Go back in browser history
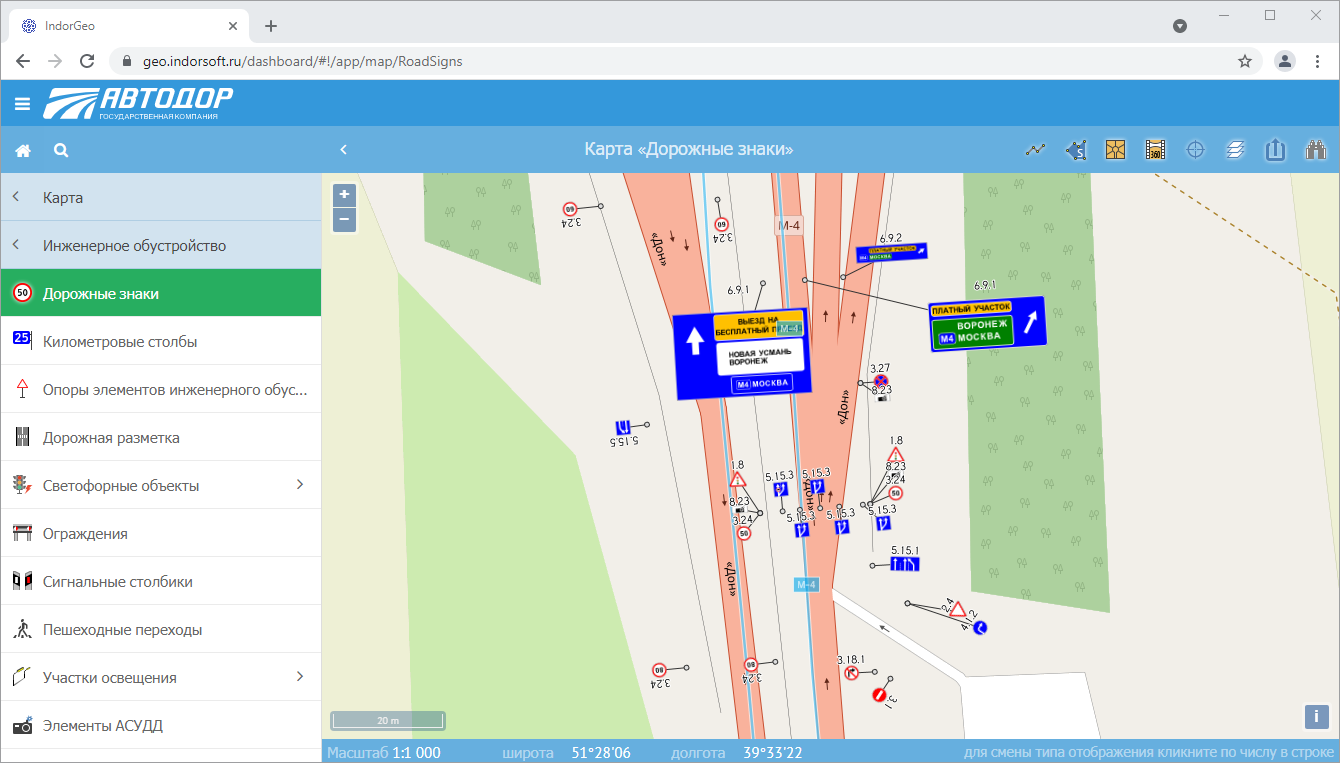Viewport: 1340px width, 763px height. coord(23,61)
